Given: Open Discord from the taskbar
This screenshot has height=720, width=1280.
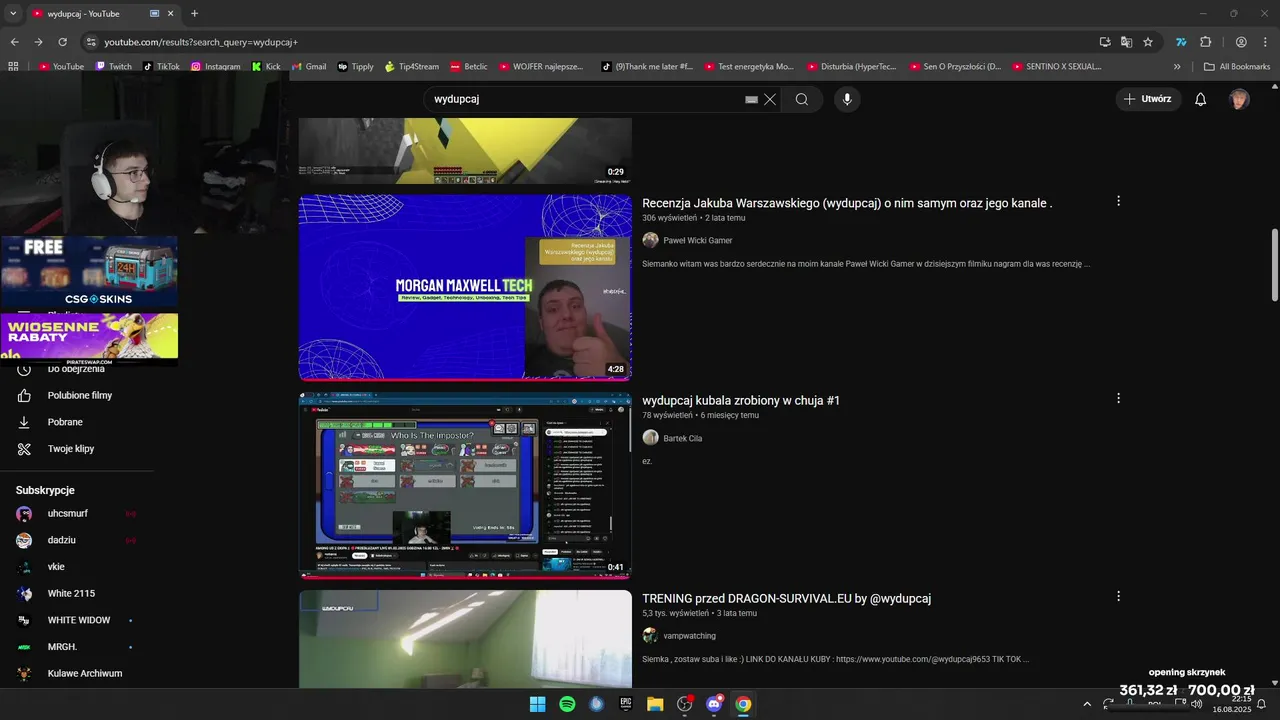Looking at the screenshot, I should (x=714, y=704).
